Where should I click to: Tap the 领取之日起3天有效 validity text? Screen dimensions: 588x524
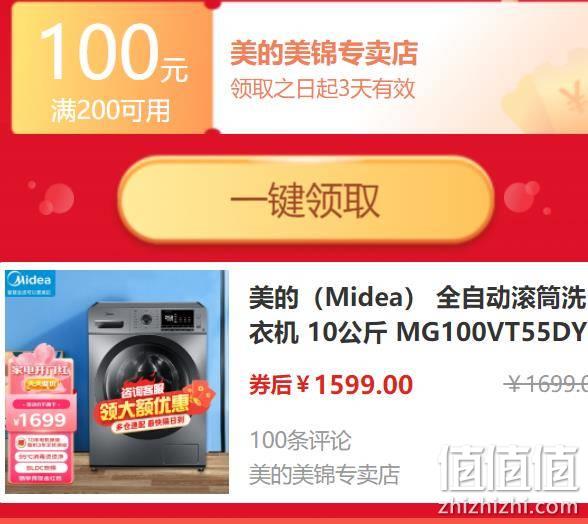322,89
